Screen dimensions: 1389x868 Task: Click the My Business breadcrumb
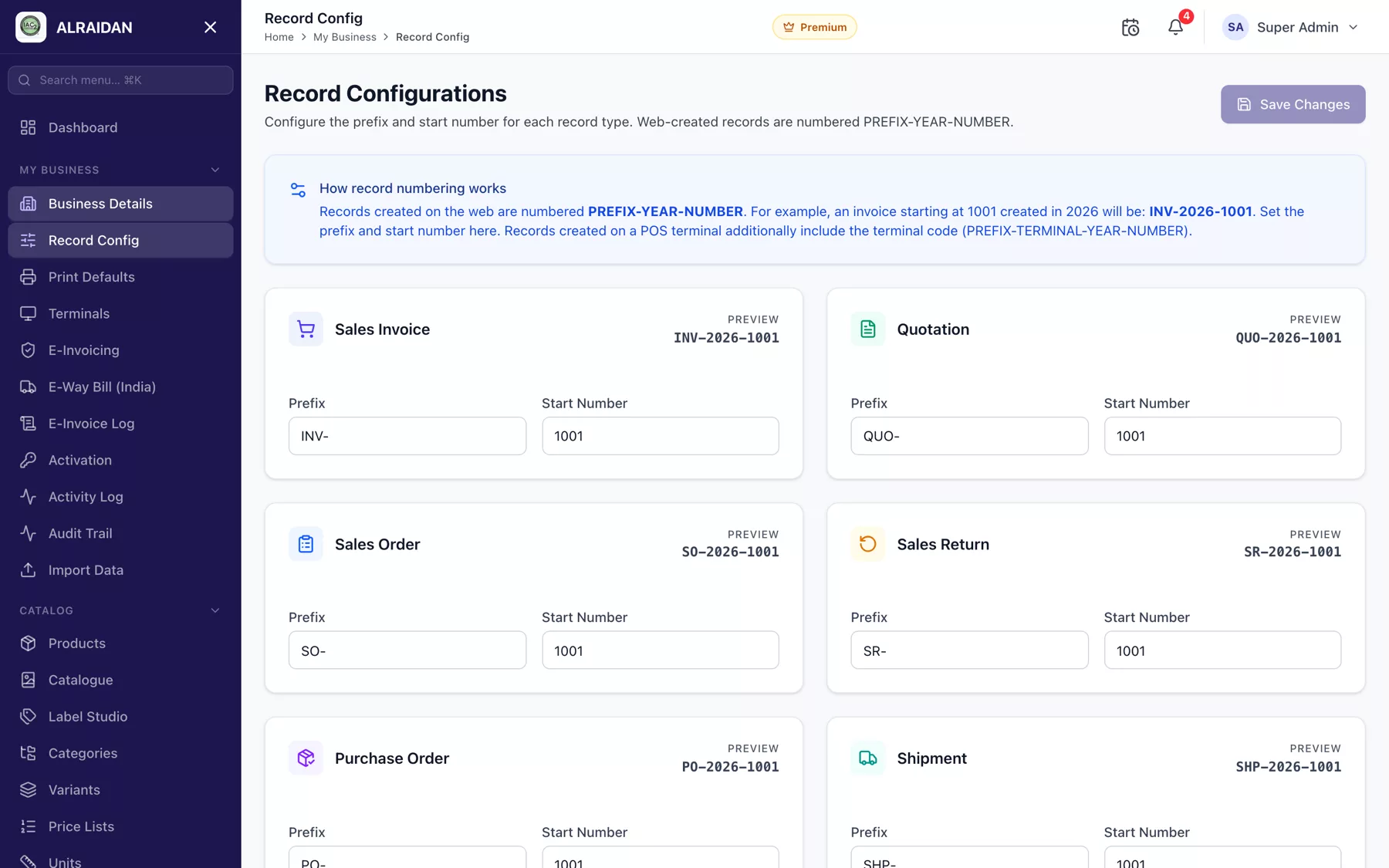345,37
